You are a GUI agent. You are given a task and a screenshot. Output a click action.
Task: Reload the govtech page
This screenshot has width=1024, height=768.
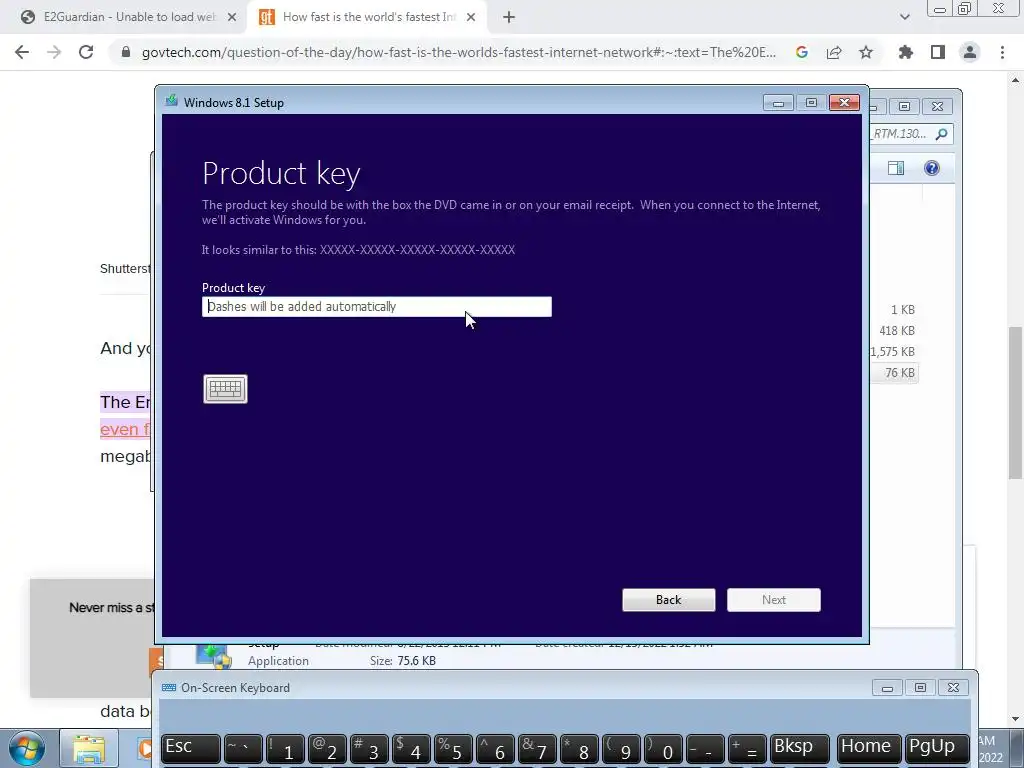pos(86,52)
